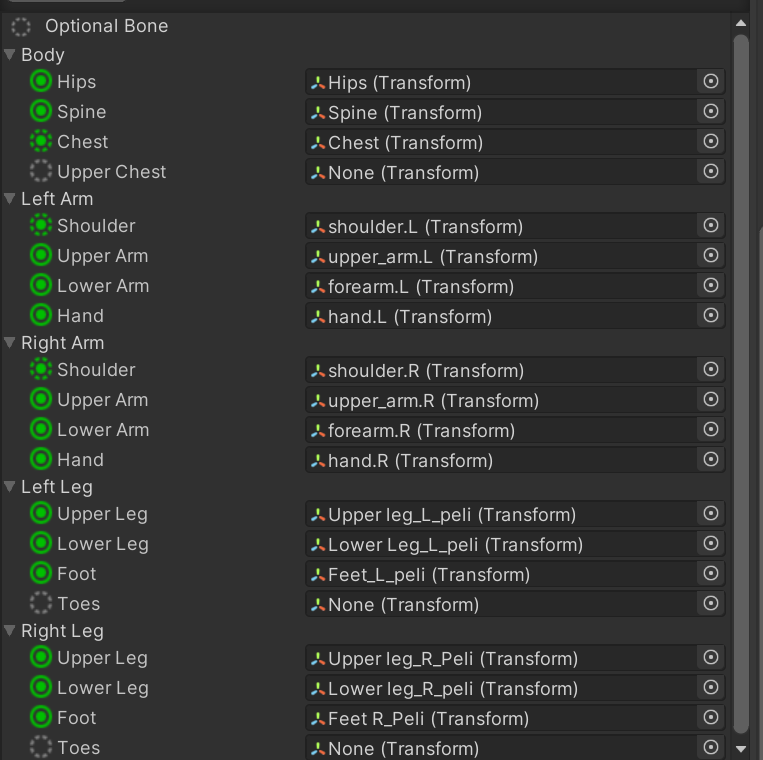Select the Left Leg section header
Viewport: 763px width, 760px height.
(57, 487)
